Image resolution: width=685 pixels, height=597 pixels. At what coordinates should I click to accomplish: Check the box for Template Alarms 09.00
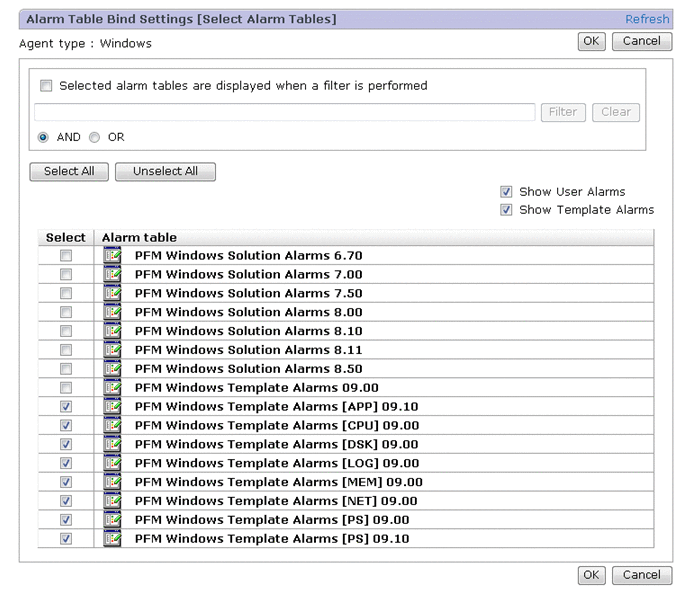click(x=66, y=388)
